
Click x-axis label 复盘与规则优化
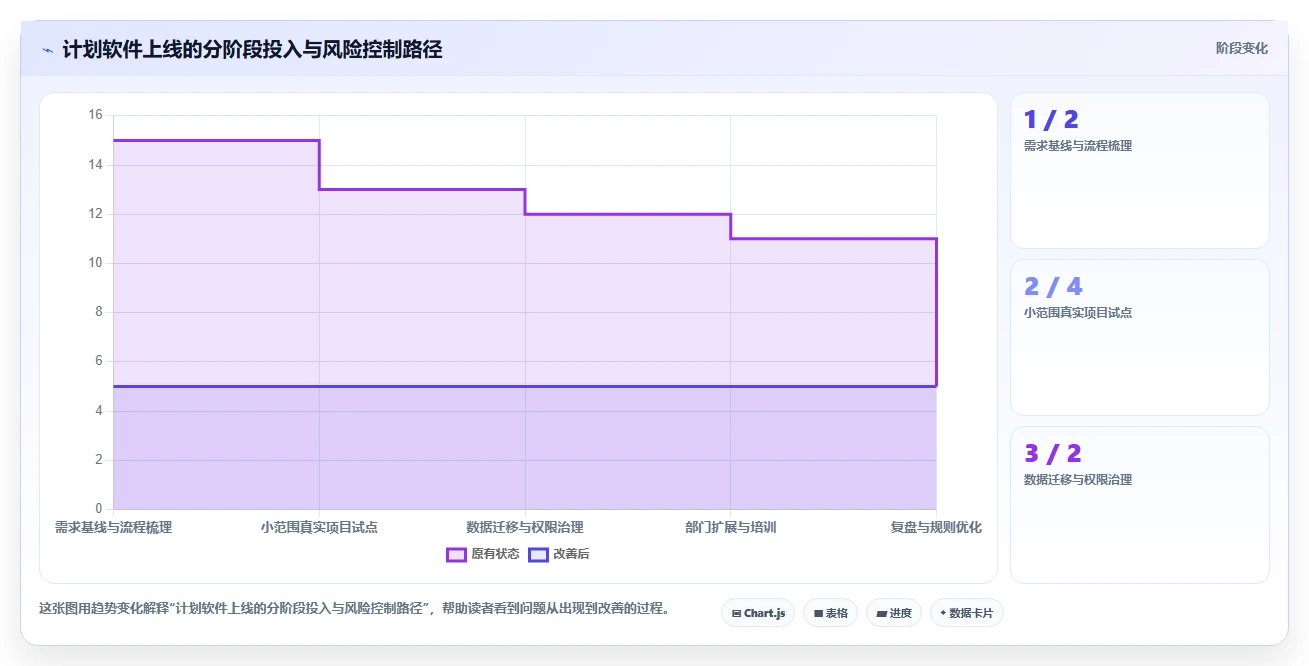point(936,527)
